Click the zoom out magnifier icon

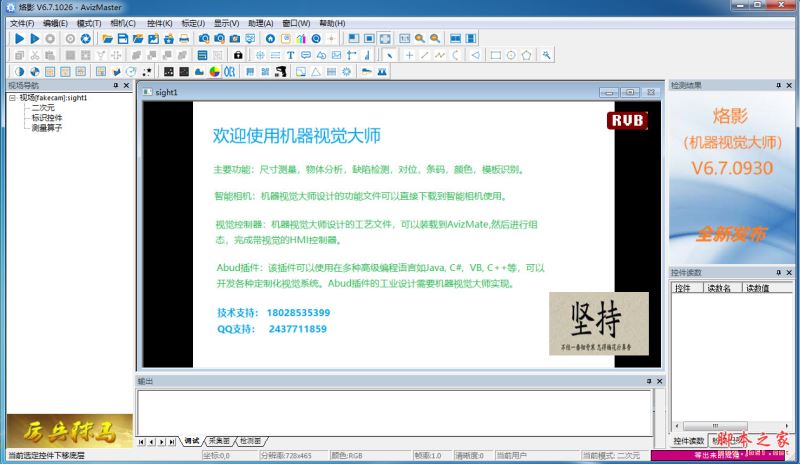pos(435,38)
